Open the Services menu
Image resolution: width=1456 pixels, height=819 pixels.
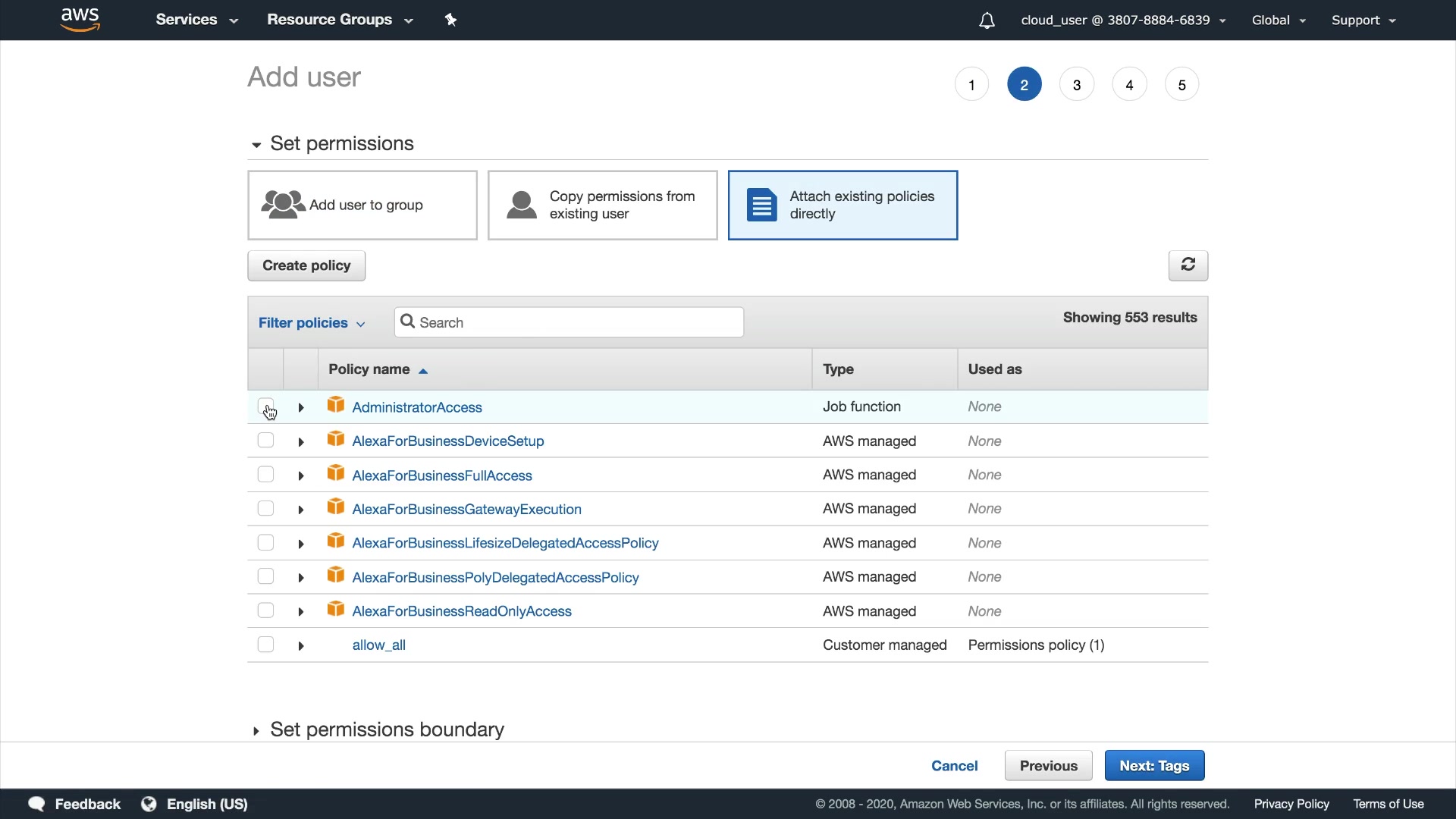point(196,20)
